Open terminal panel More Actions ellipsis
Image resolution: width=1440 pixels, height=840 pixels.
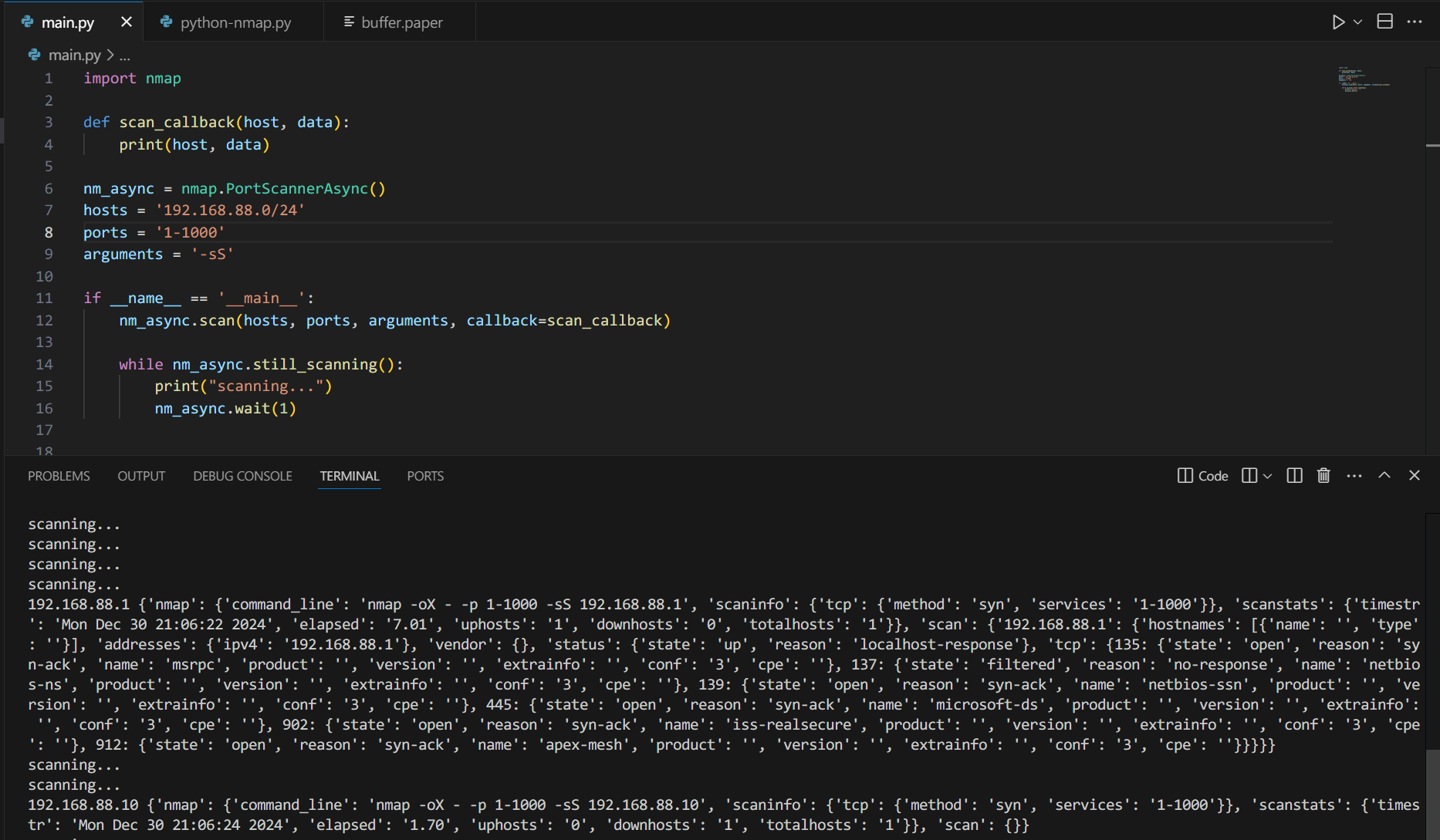point(1354,476)
